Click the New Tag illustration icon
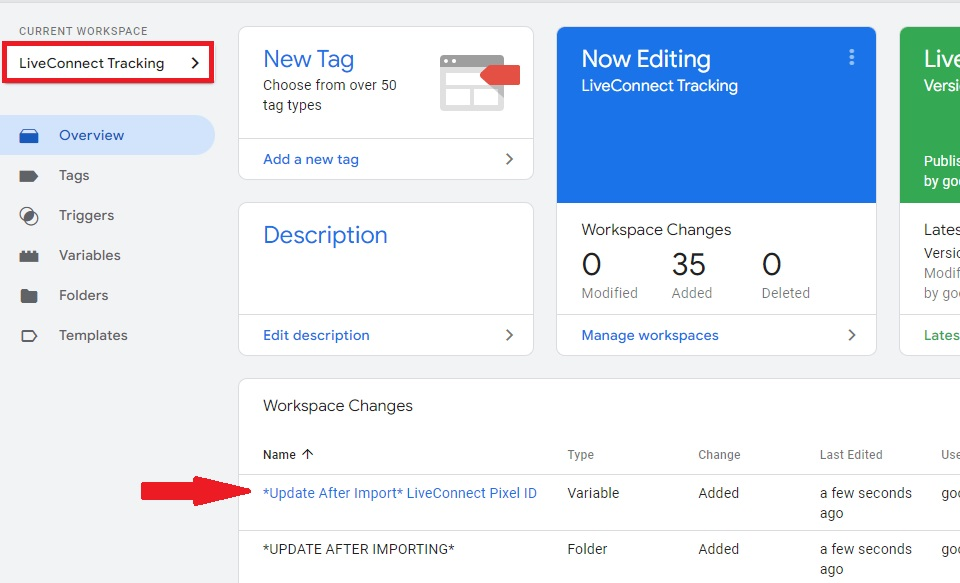The width and height of the screenshot is (960, 583). (x=479, y=83)
